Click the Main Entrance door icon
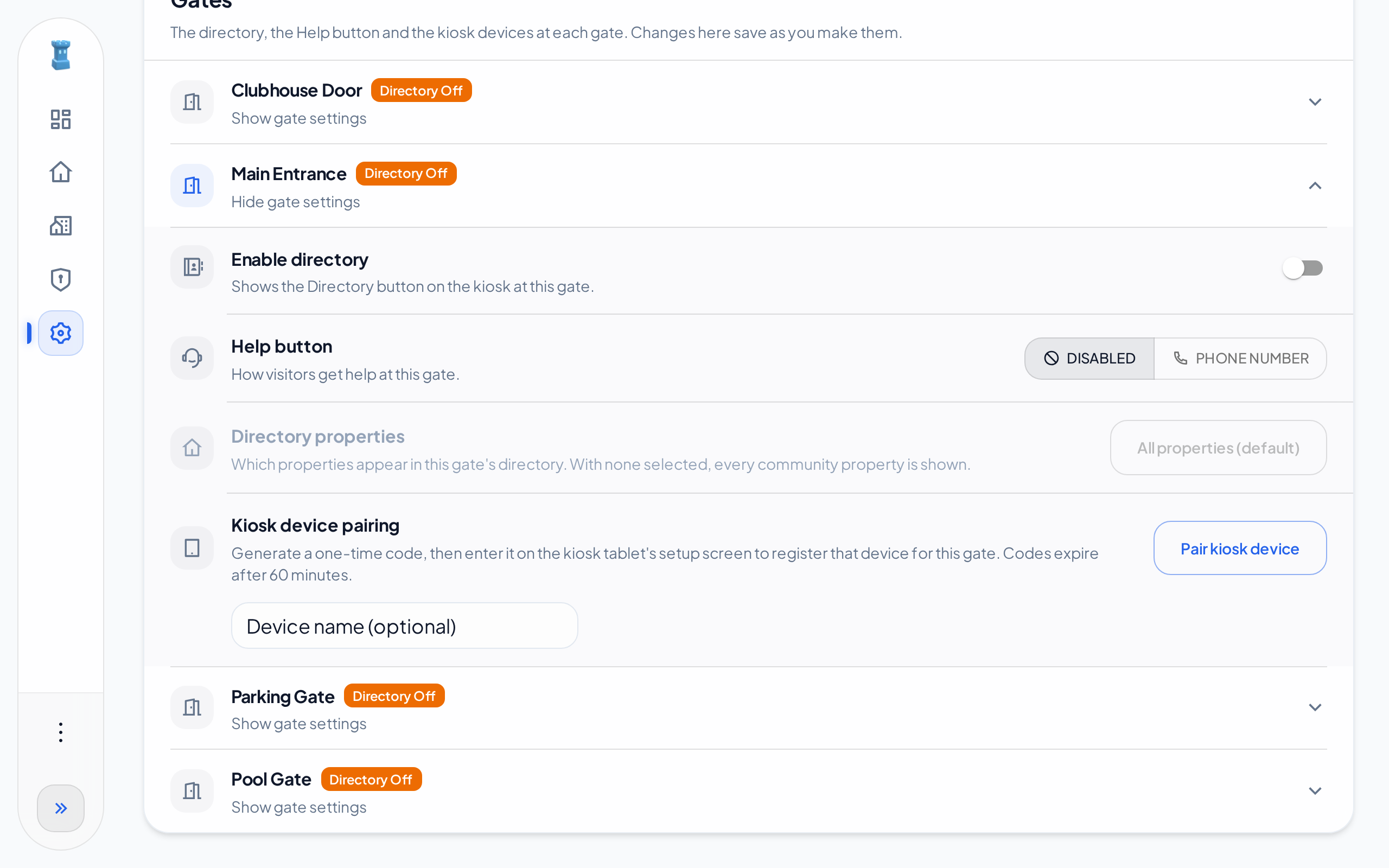 tap(192, 186)
